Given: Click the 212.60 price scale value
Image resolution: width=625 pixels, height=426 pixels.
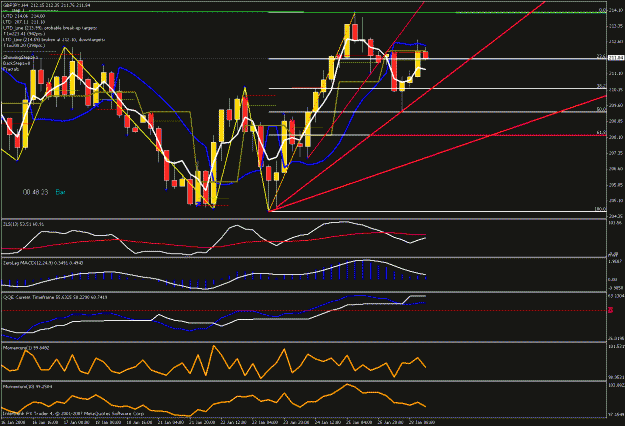Looking at the screenshot, I should coord(616,41).
